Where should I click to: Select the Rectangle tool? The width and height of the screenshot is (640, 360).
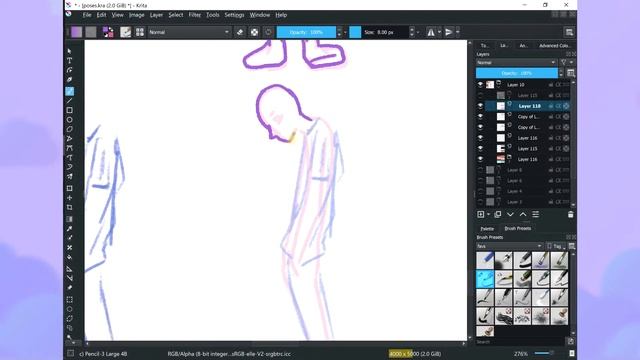[x=69, y=110]
